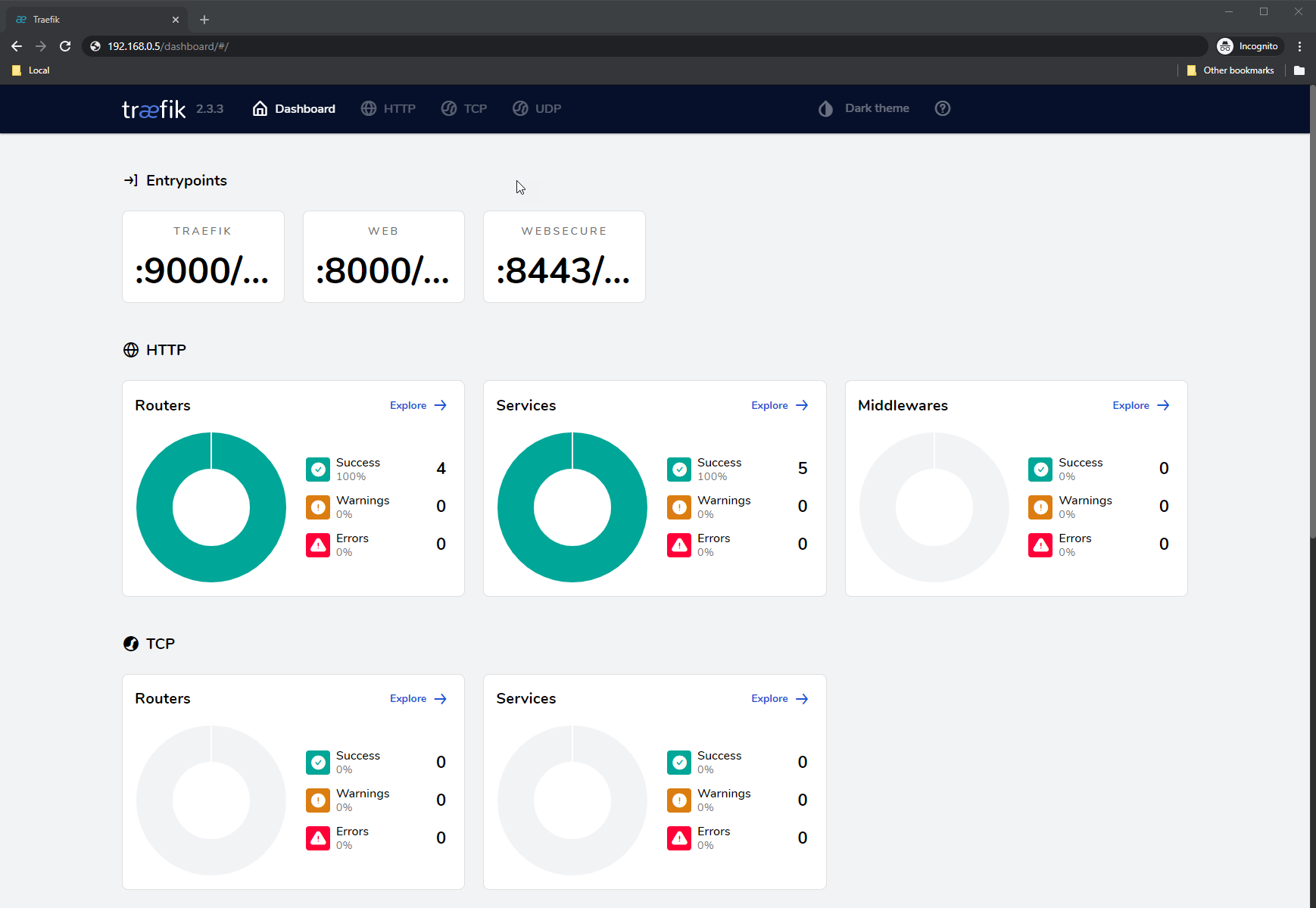
Task: Click the Warnings icon in HTTP Middlewares card
Action: (1040, 507)
